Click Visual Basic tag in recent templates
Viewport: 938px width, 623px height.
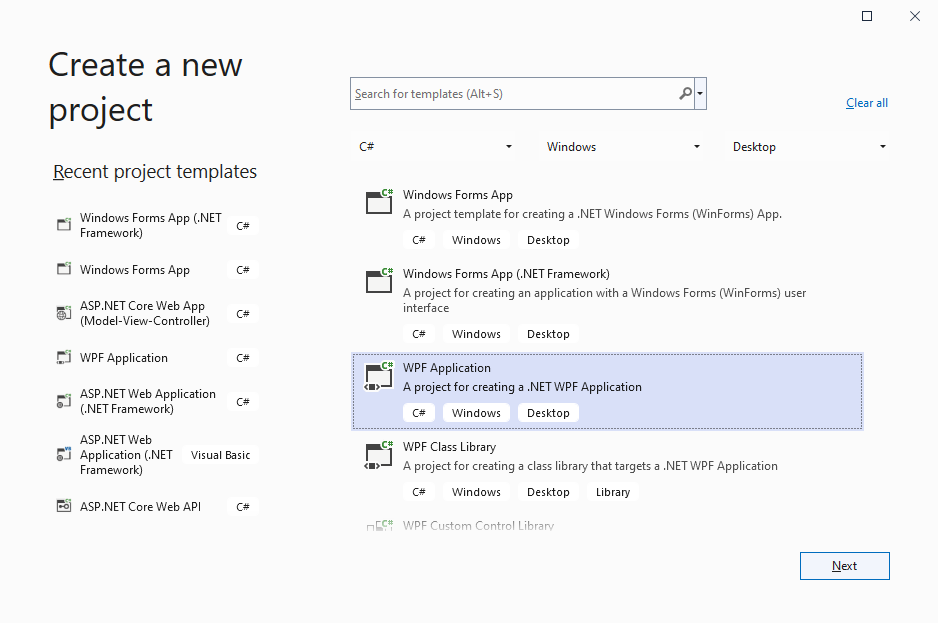(x=220, y=455)
